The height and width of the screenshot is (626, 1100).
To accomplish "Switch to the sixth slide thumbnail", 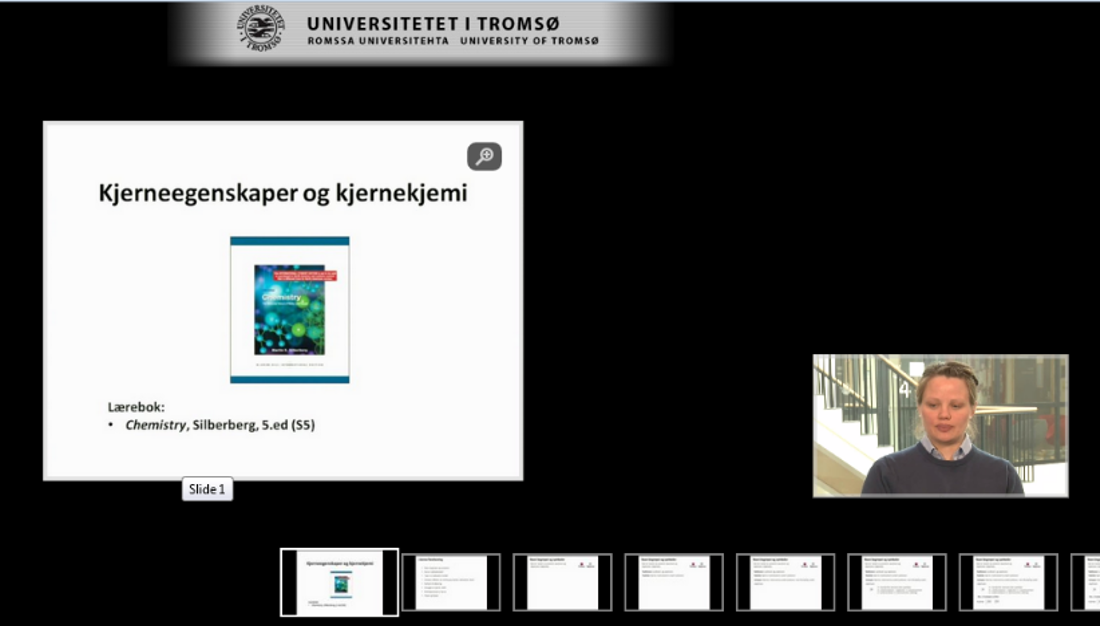I will tap(896, 582).
